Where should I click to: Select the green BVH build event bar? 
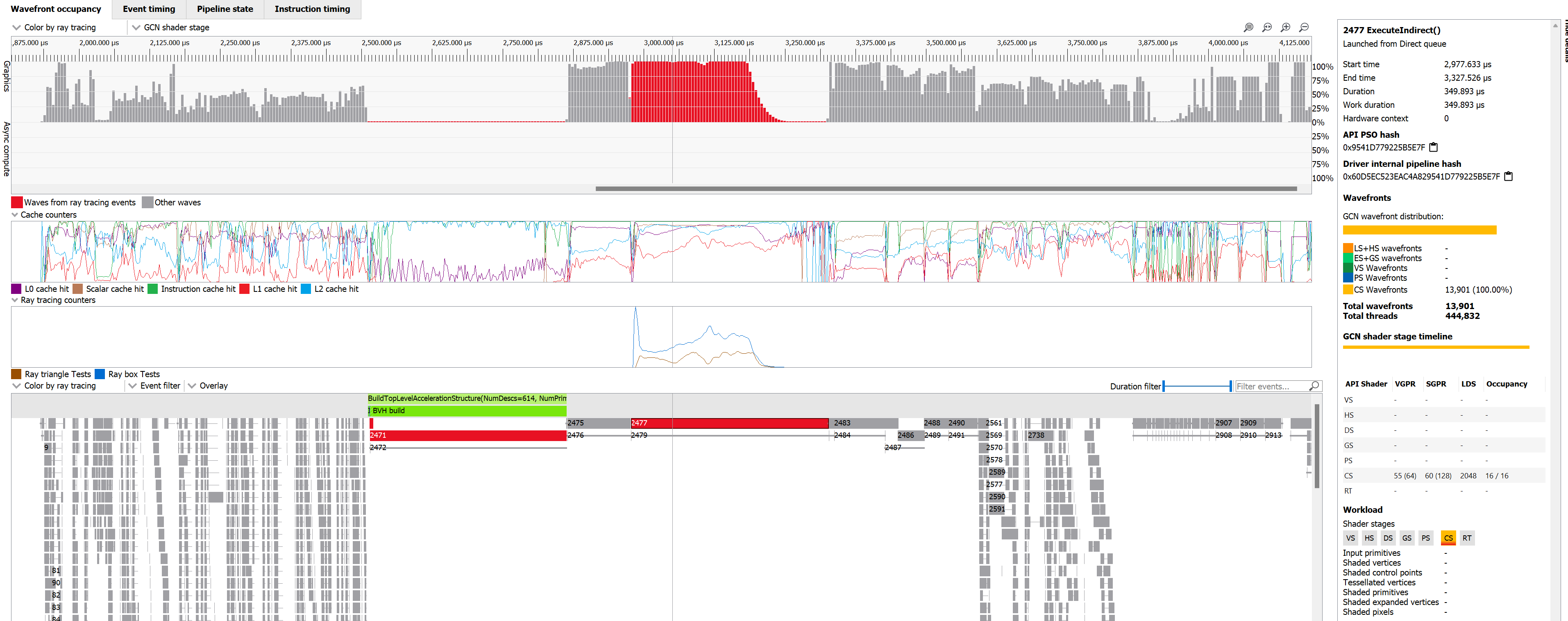[x=467, y=411]
